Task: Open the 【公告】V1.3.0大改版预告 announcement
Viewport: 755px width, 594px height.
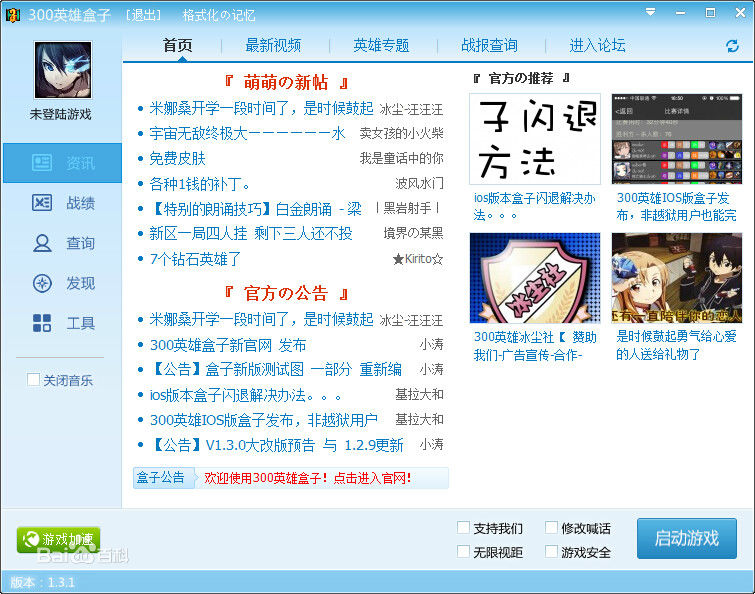Action: (276, 445)
